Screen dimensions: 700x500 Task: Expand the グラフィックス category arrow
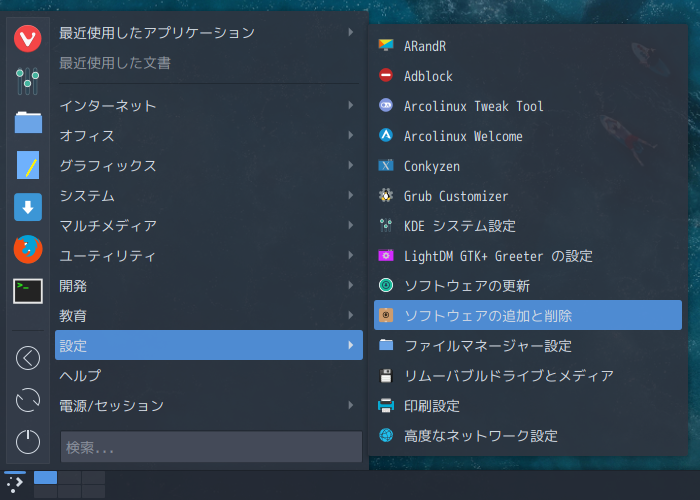tap(351, 165)
